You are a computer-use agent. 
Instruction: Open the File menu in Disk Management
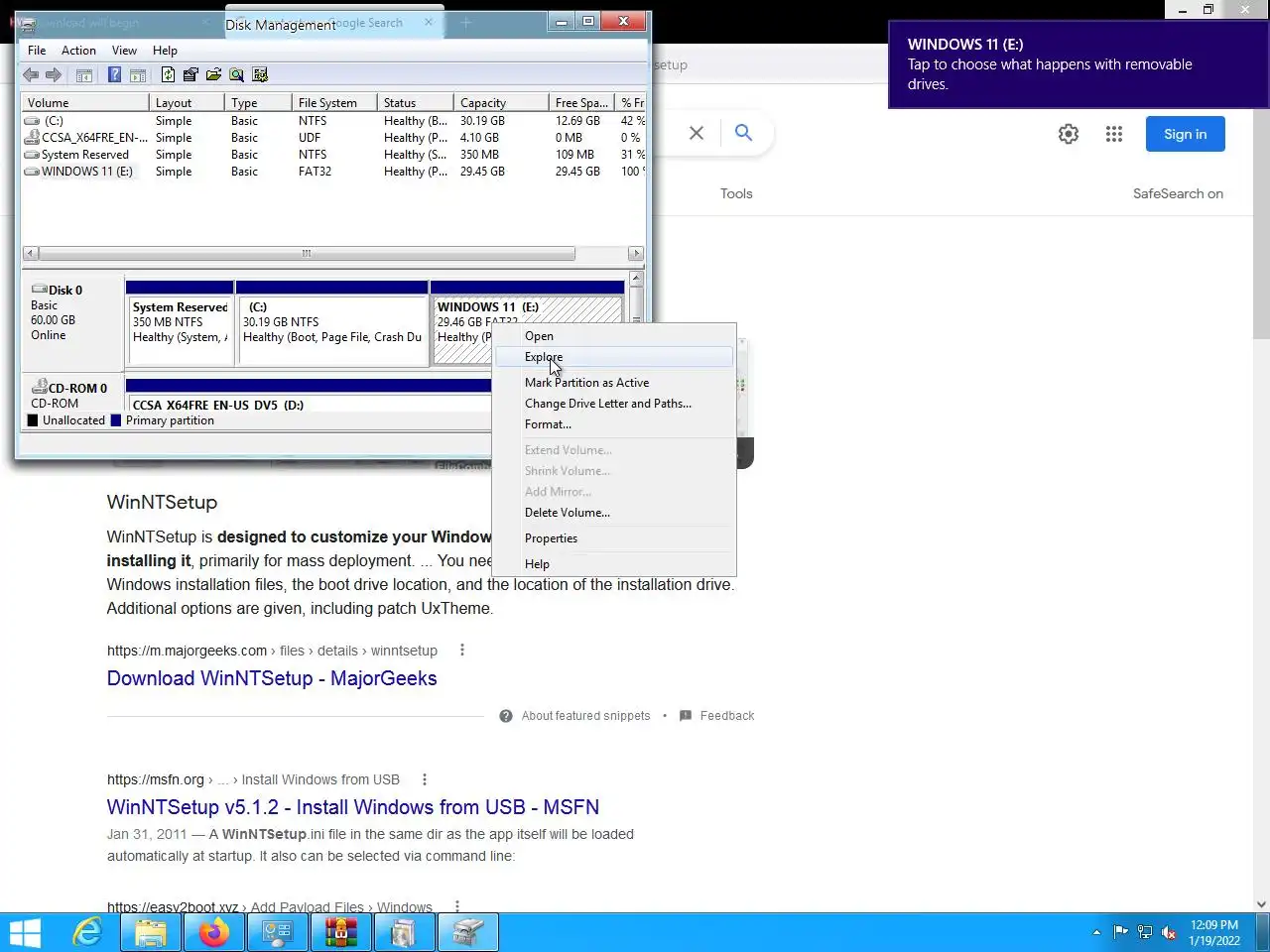(x=37, y=51)
